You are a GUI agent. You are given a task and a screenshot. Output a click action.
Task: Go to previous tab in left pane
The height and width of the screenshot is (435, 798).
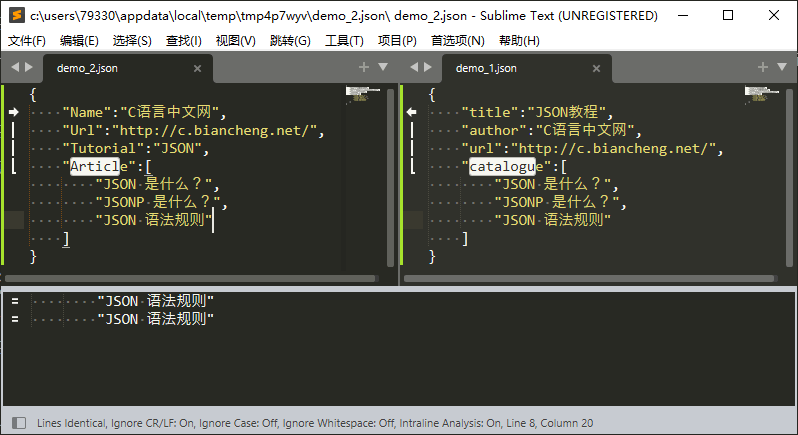click(15, 67)
